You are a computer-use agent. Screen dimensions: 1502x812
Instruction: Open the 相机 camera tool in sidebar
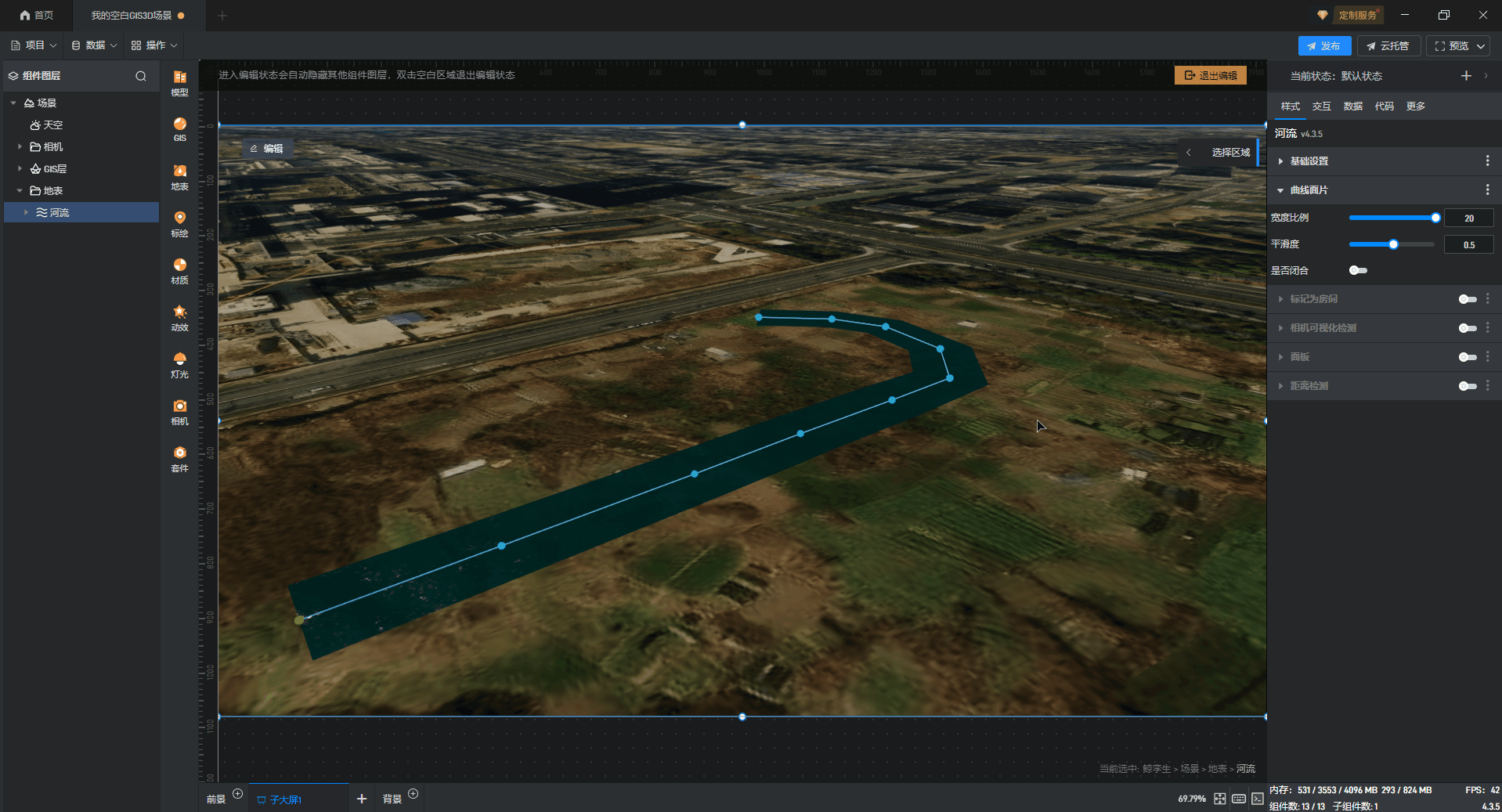(x=179, y=411)
